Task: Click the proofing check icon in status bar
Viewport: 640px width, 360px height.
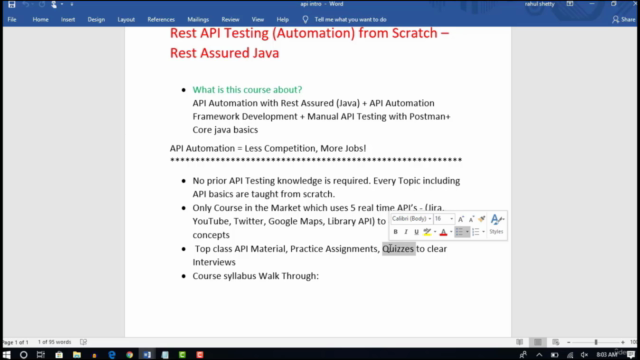Action: click(x=83, y=342)
